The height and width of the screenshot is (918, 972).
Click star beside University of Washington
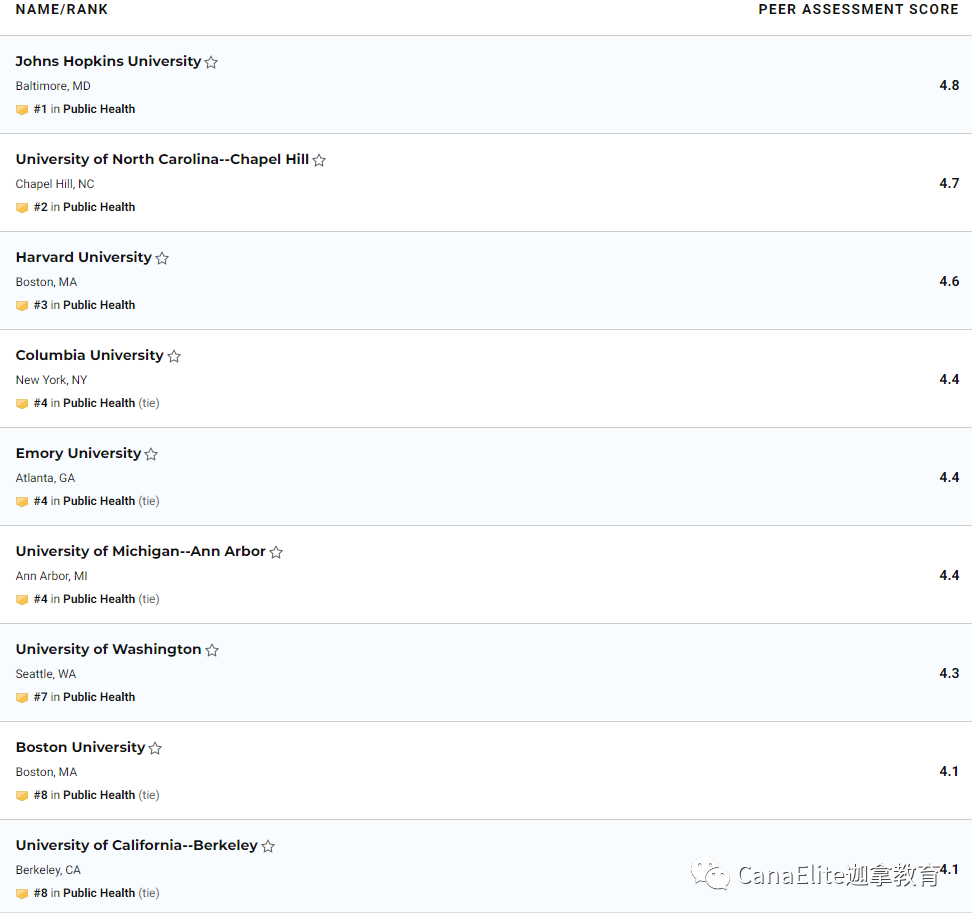pos(212,650)
